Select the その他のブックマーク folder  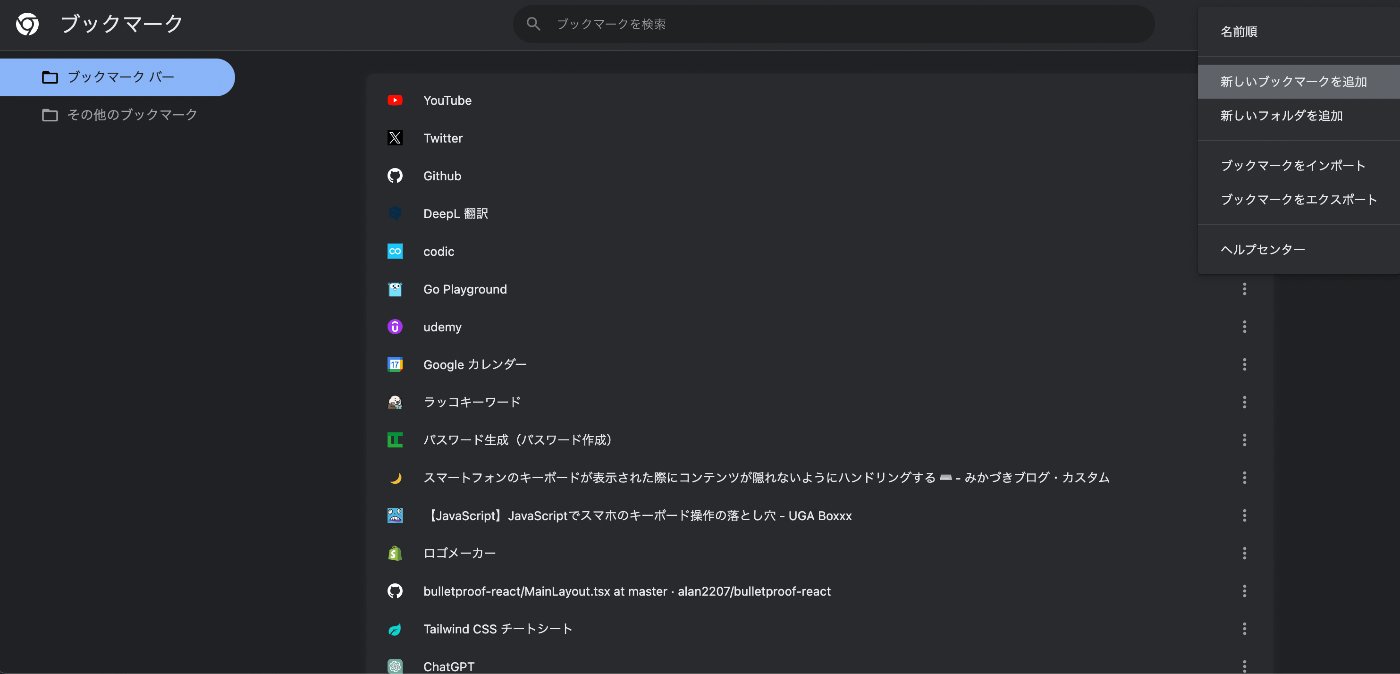point(117,115)
